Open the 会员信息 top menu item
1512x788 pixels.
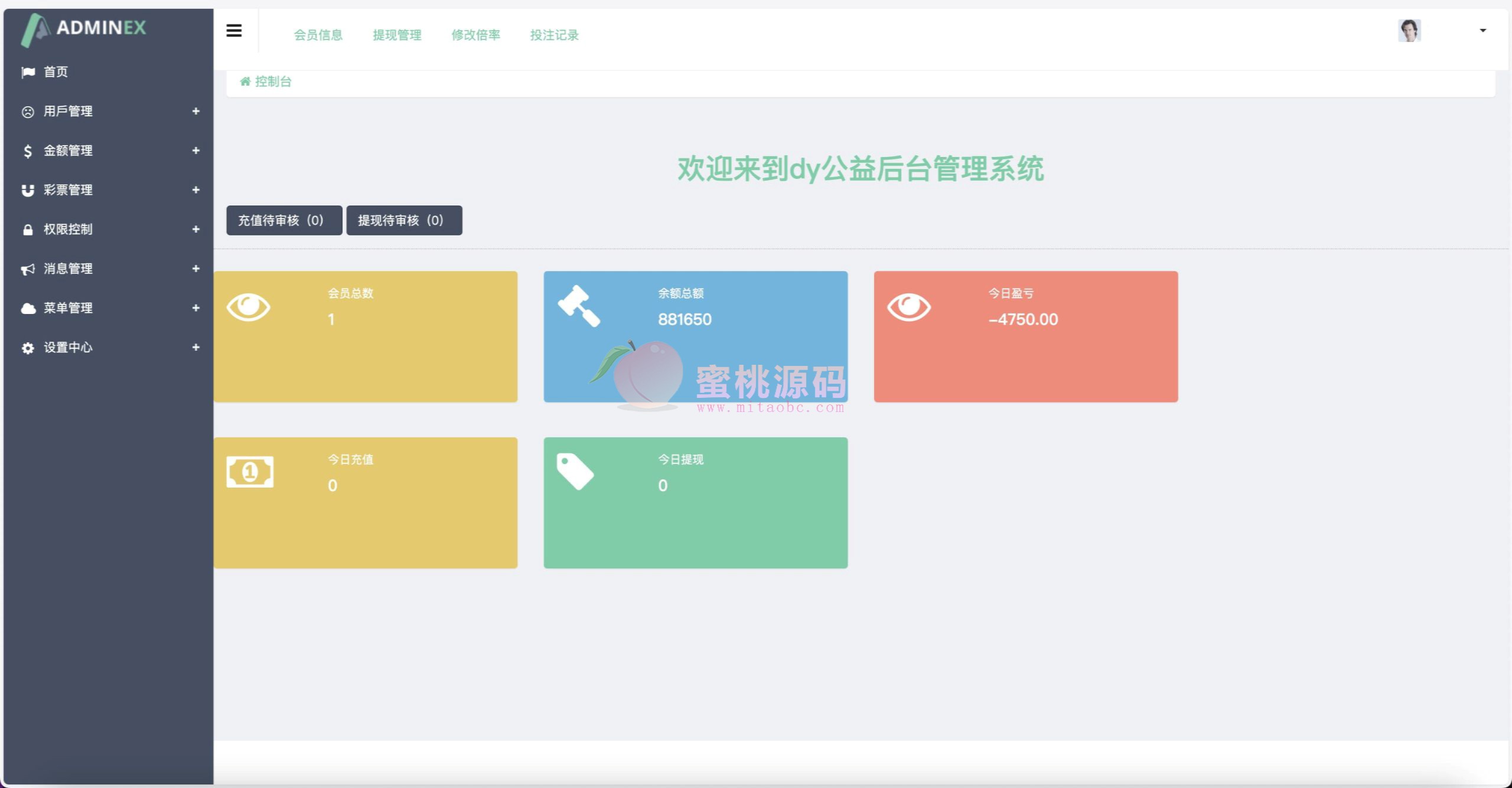318,35
